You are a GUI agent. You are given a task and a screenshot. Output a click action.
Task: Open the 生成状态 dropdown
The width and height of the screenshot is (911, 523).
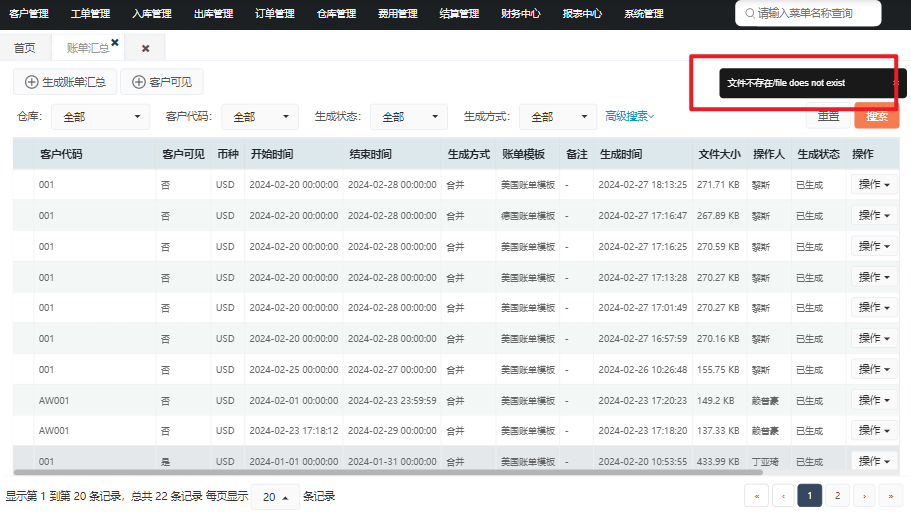[409, 117]
